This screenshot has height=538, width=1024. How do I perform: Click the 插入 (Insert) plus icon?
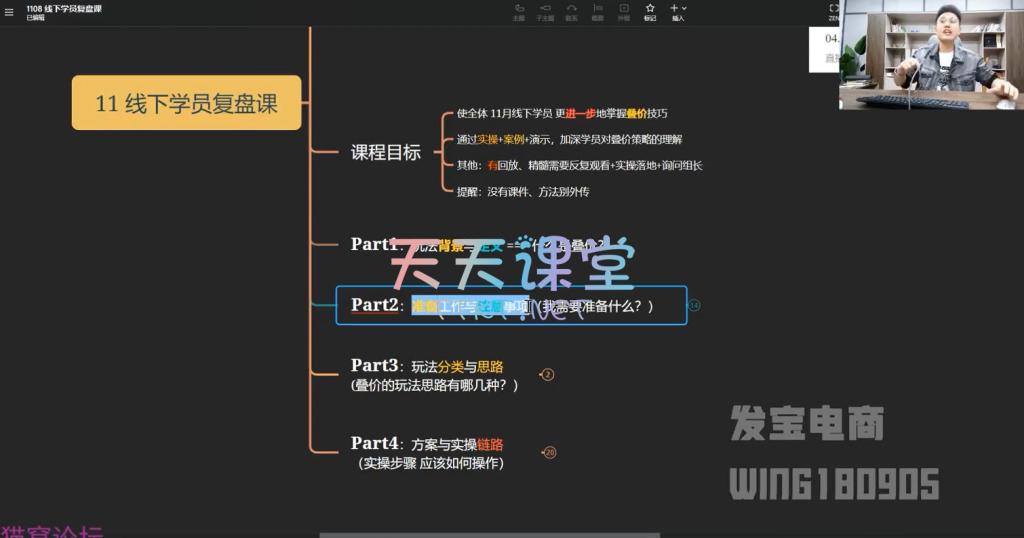(x=675, y=9)
